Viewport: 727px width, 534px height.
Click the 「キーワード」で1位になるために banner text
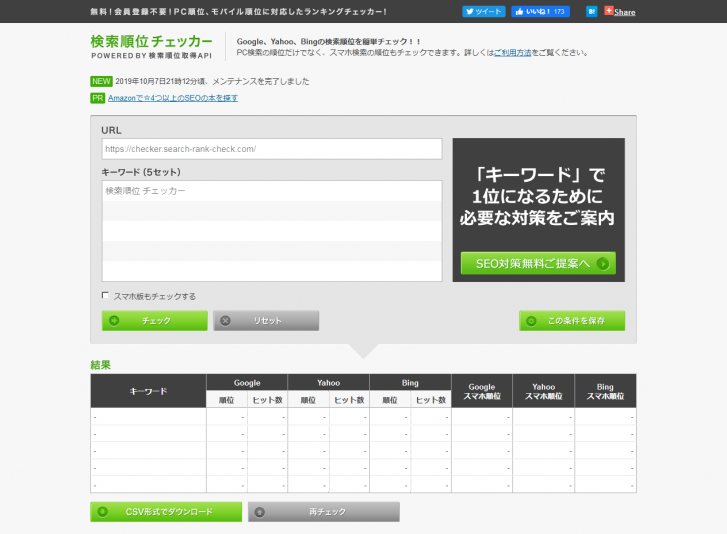[x=538, y=197]
